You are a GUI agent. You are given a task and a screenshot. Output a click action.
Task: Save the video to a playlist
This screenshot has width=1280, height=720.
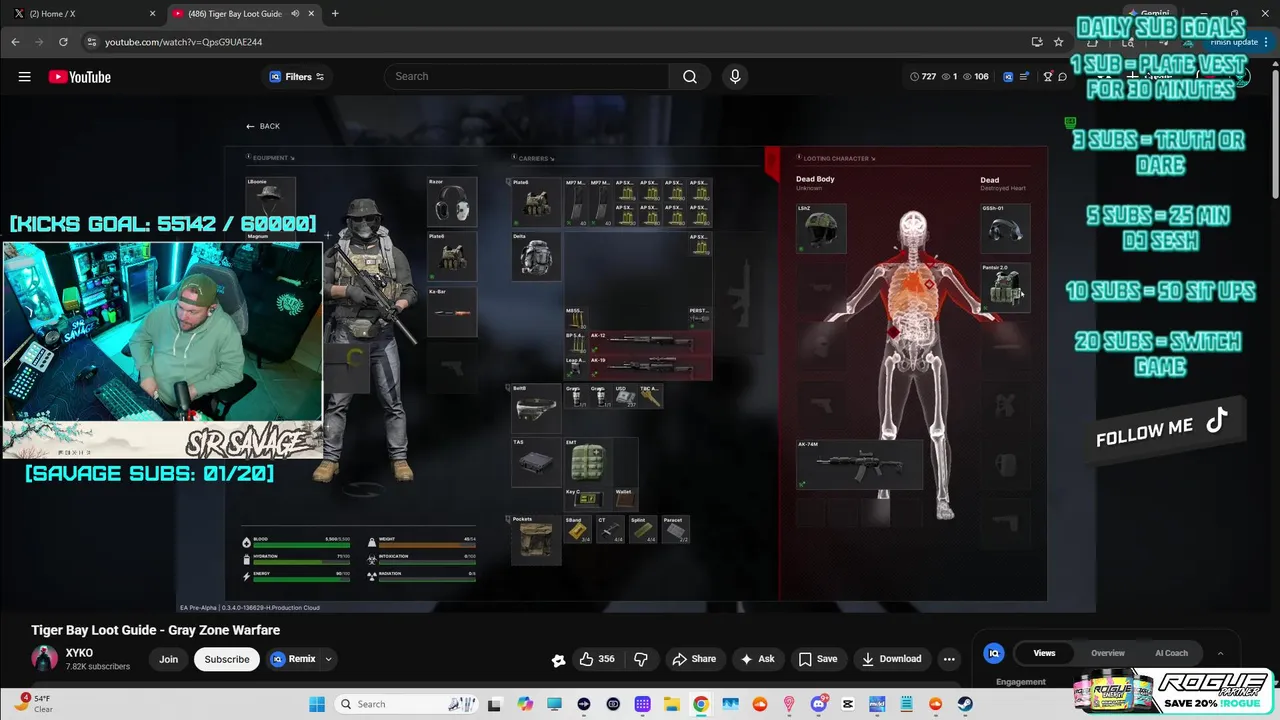[x=818, y=659]
